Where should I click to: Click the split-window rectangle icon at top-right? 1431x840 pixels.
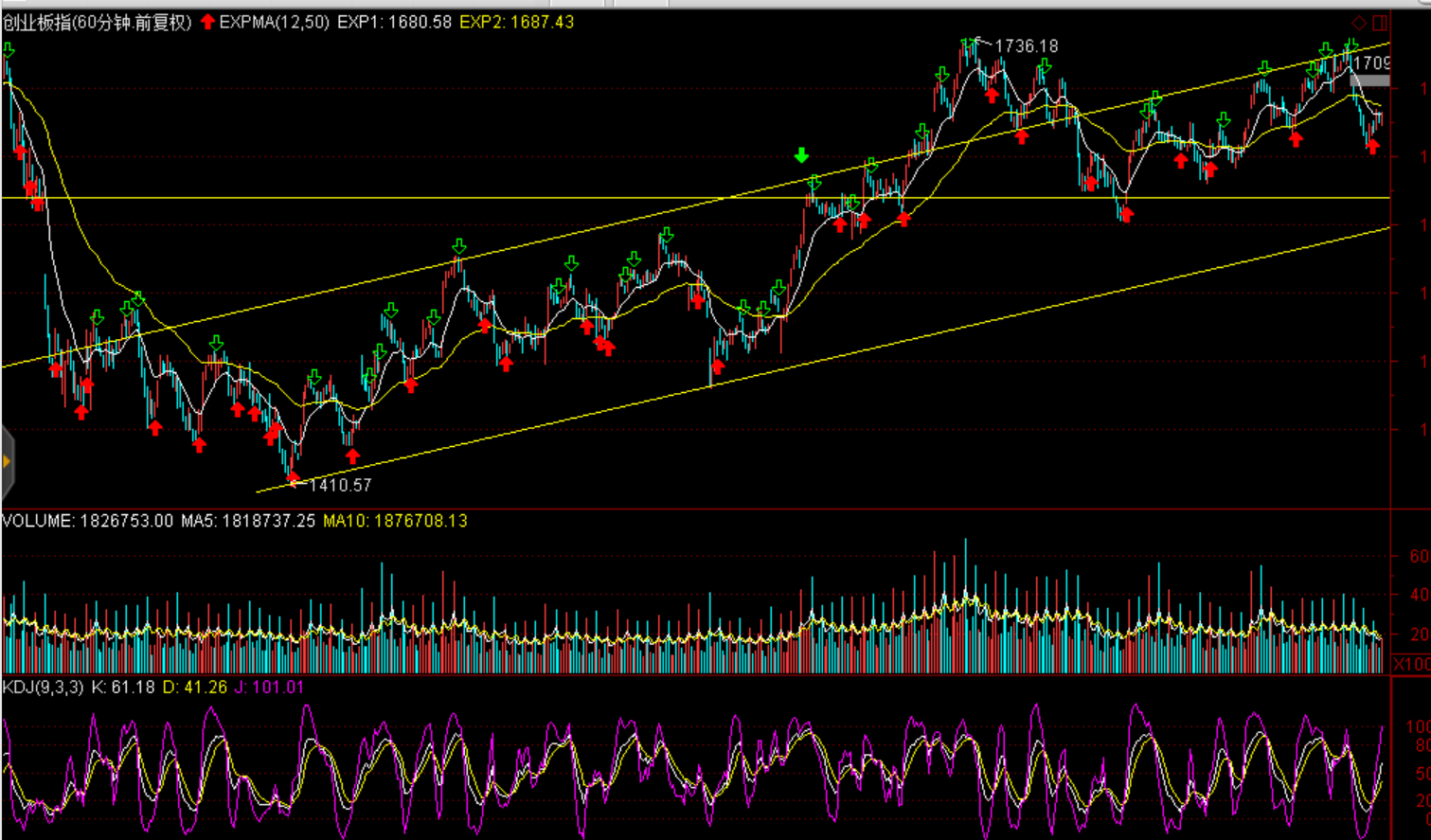pyautogui.click(x=1380, y=23)
